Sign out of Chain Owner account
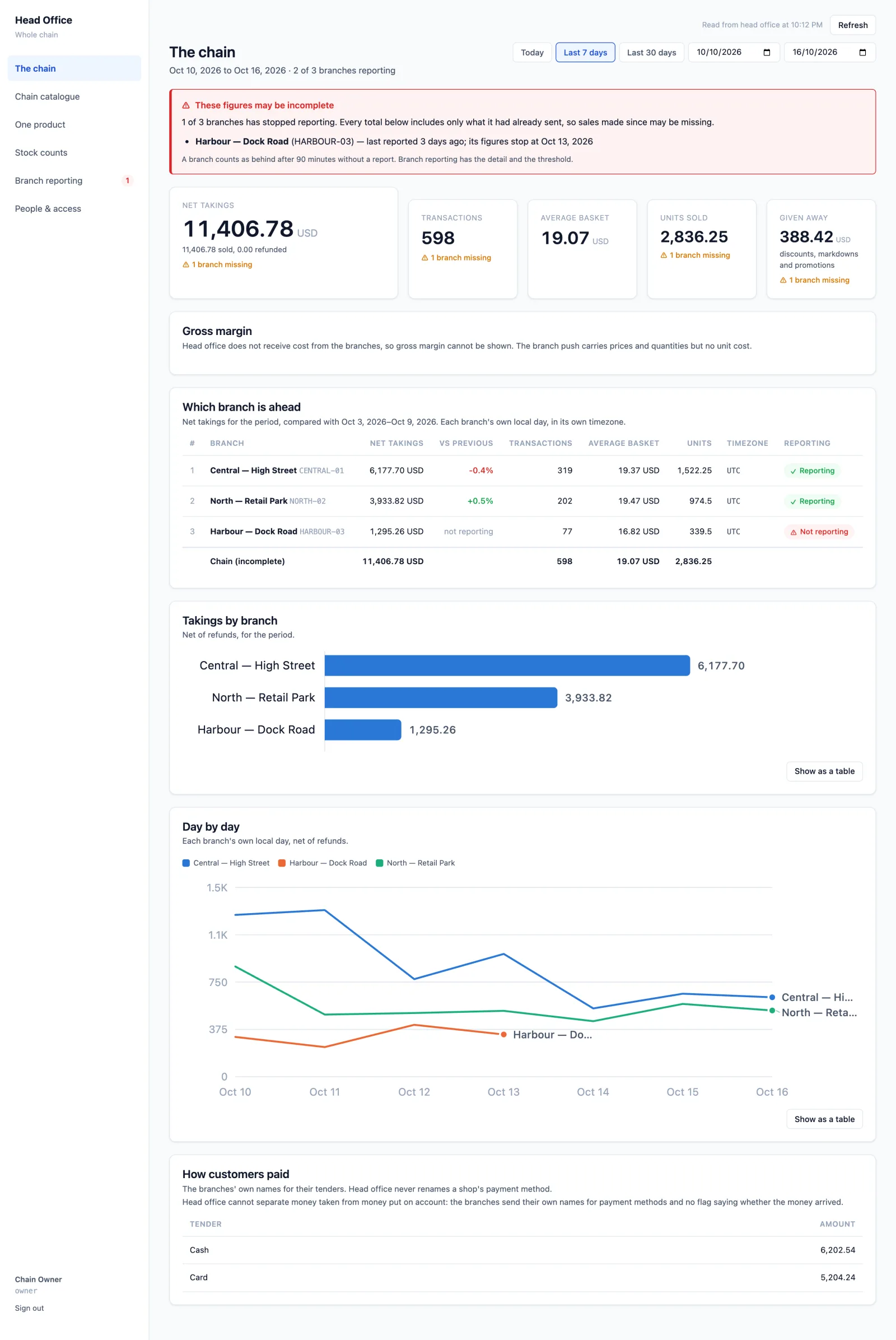The height and width of the screenshot is (1340, 896). click(29, 1308)
